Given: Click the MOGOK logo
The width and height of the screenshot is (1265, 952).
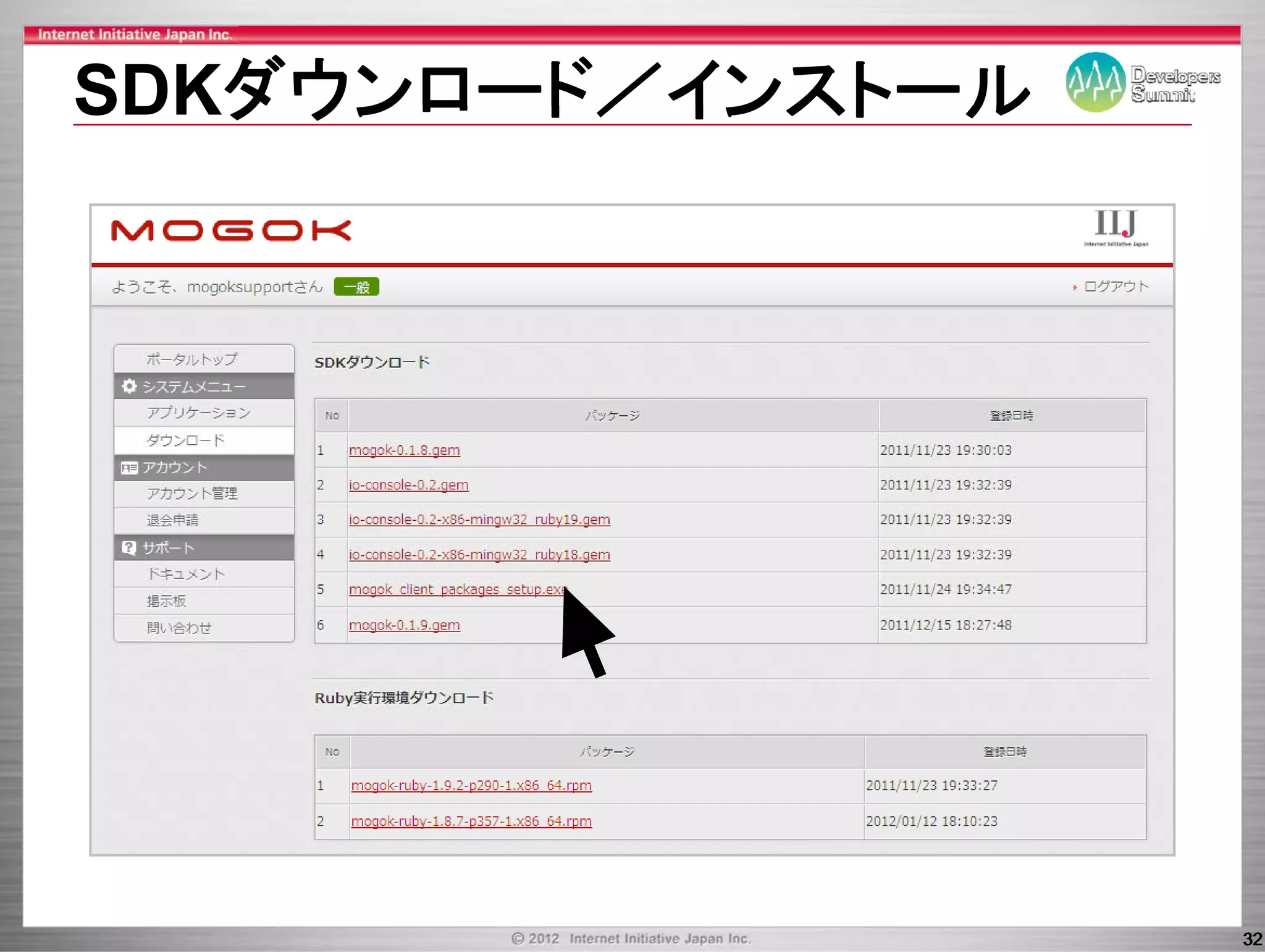Looking at the screenshot, I should (231, 230).
